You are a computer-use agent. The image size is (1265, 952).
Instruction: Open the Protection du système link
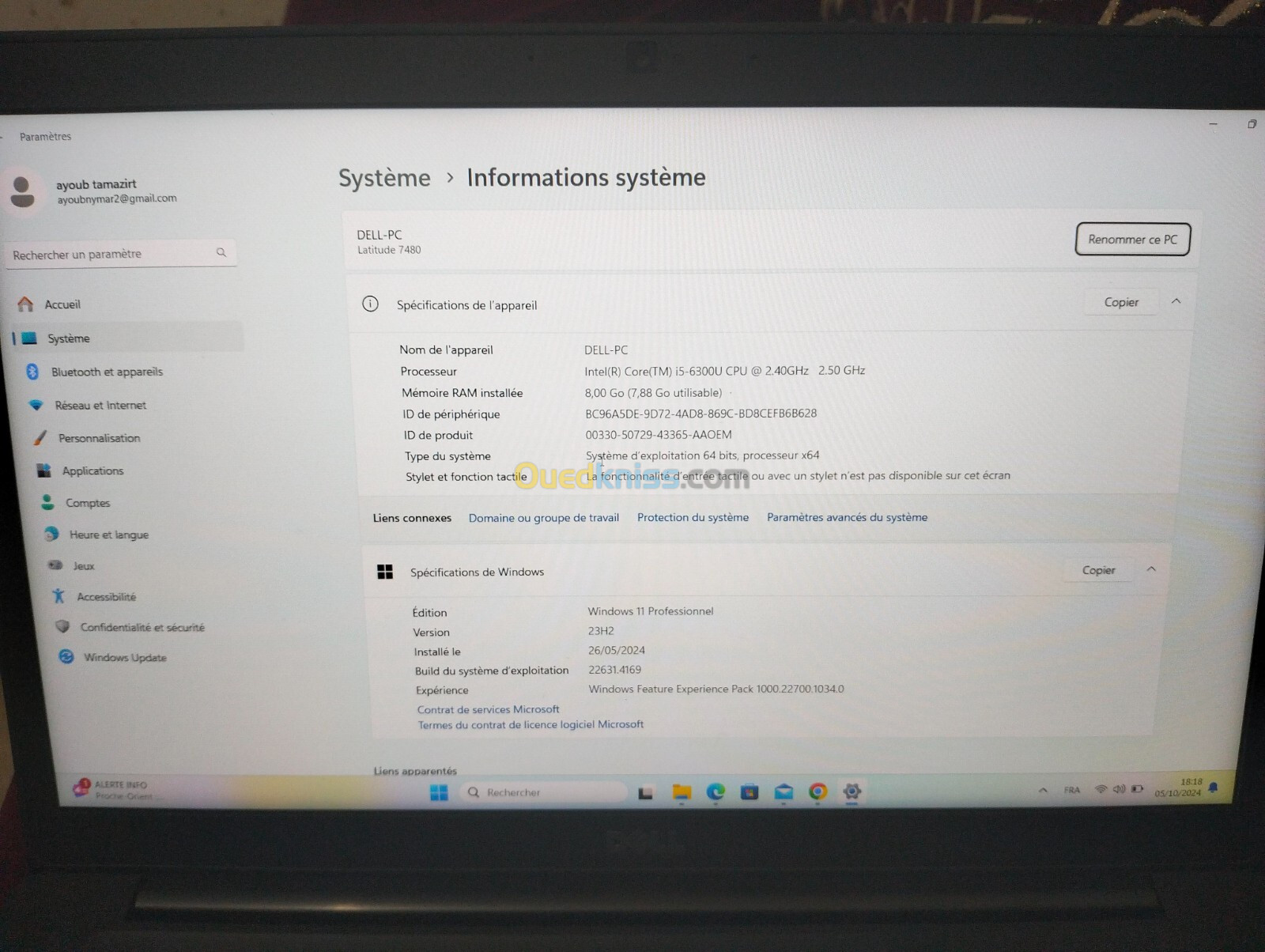point(693,517)
